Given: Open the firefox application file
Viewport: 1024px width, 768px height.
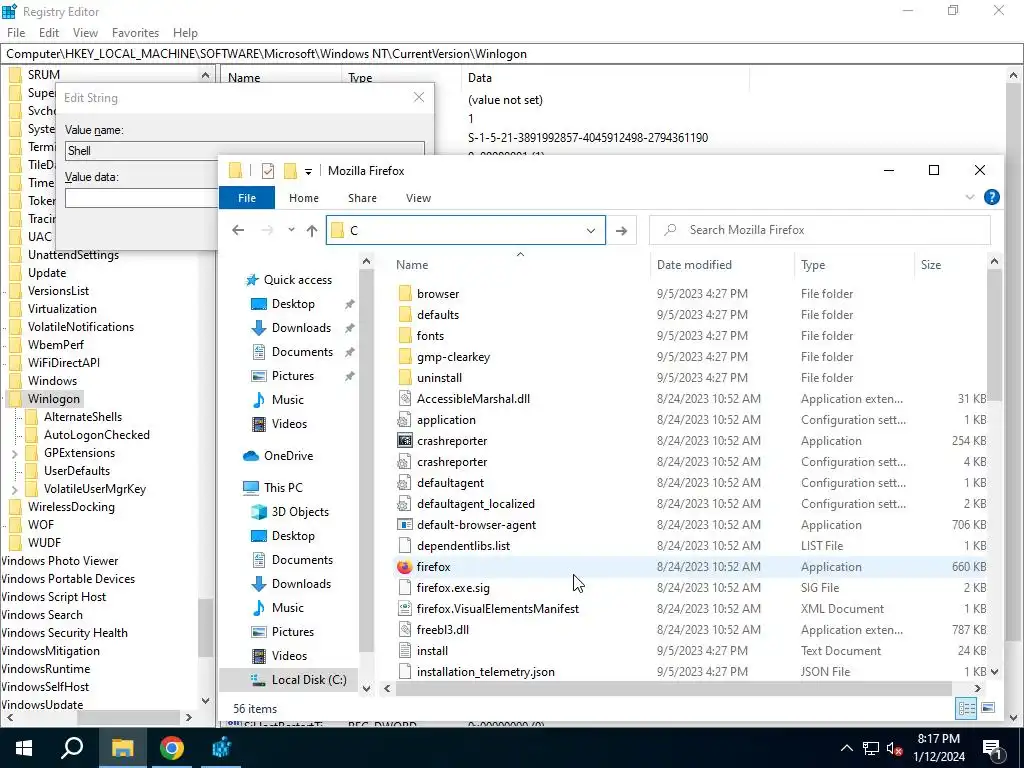Looking at the screenshot, I should (434, 567).
